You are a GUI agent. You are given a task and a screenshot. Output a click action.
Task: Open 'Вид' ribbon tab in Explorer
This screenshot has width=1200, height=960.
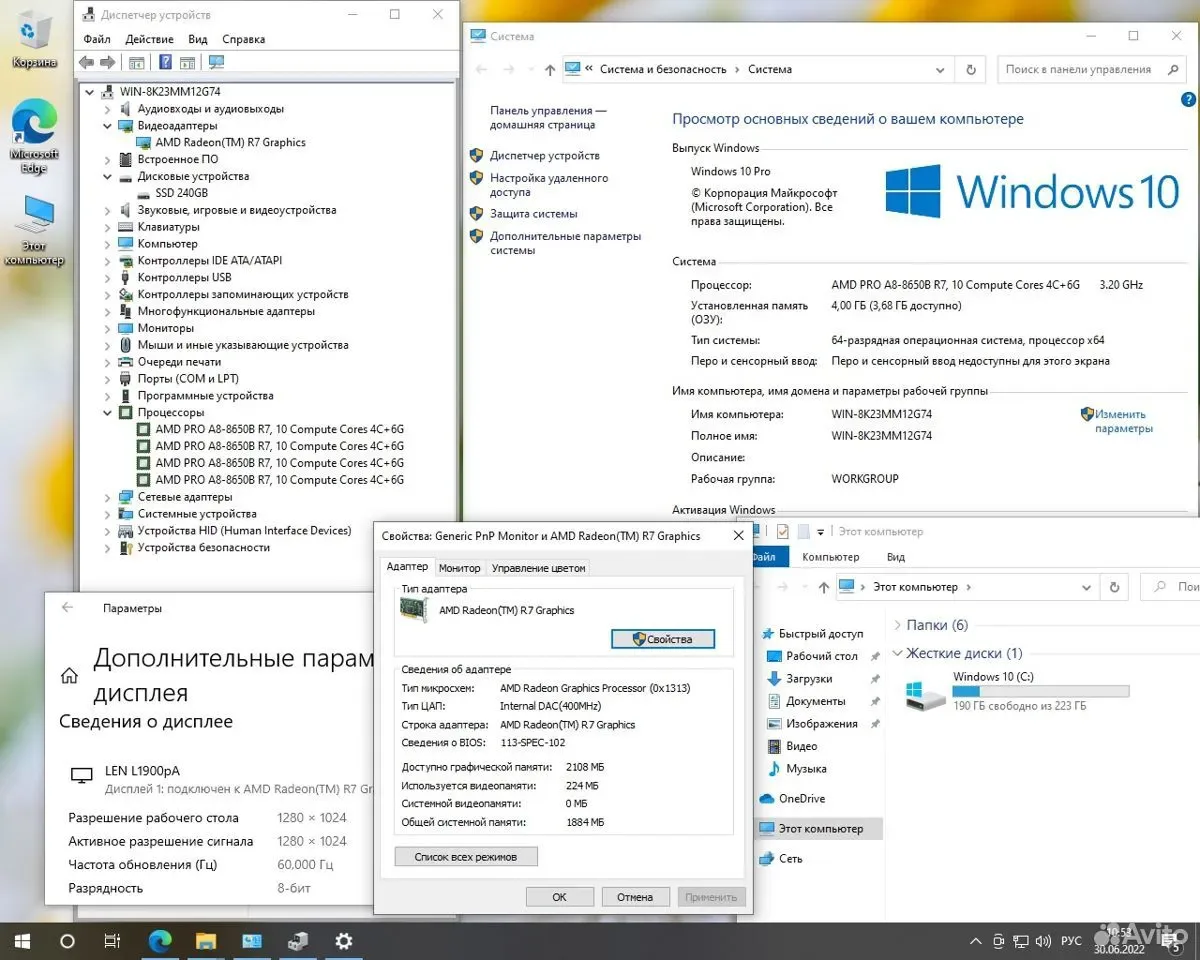point(896,557)
